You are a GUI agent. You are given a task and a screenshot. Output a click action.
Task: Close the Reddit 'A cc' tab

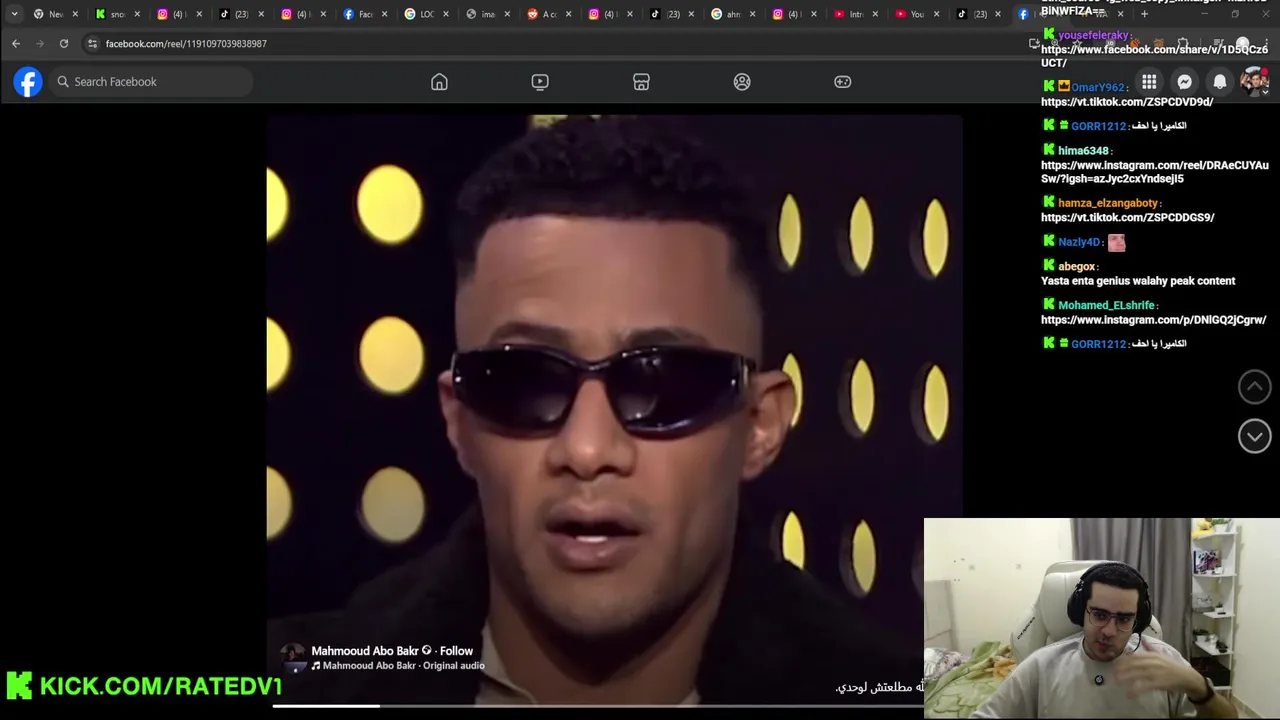[569, 14]
